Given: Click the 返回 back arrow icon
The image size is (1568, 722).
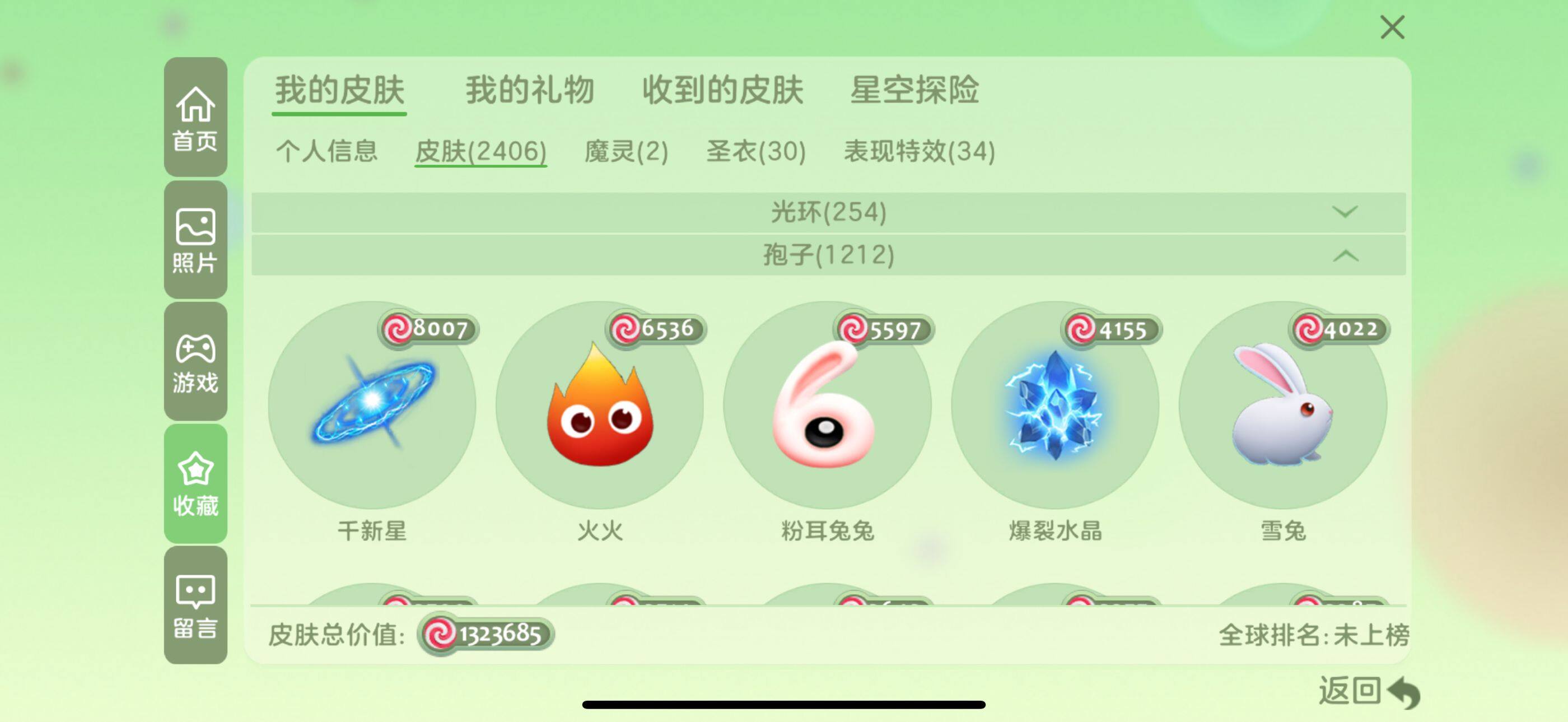Looking at the screenshot, I should click(x=1404, y=692).
